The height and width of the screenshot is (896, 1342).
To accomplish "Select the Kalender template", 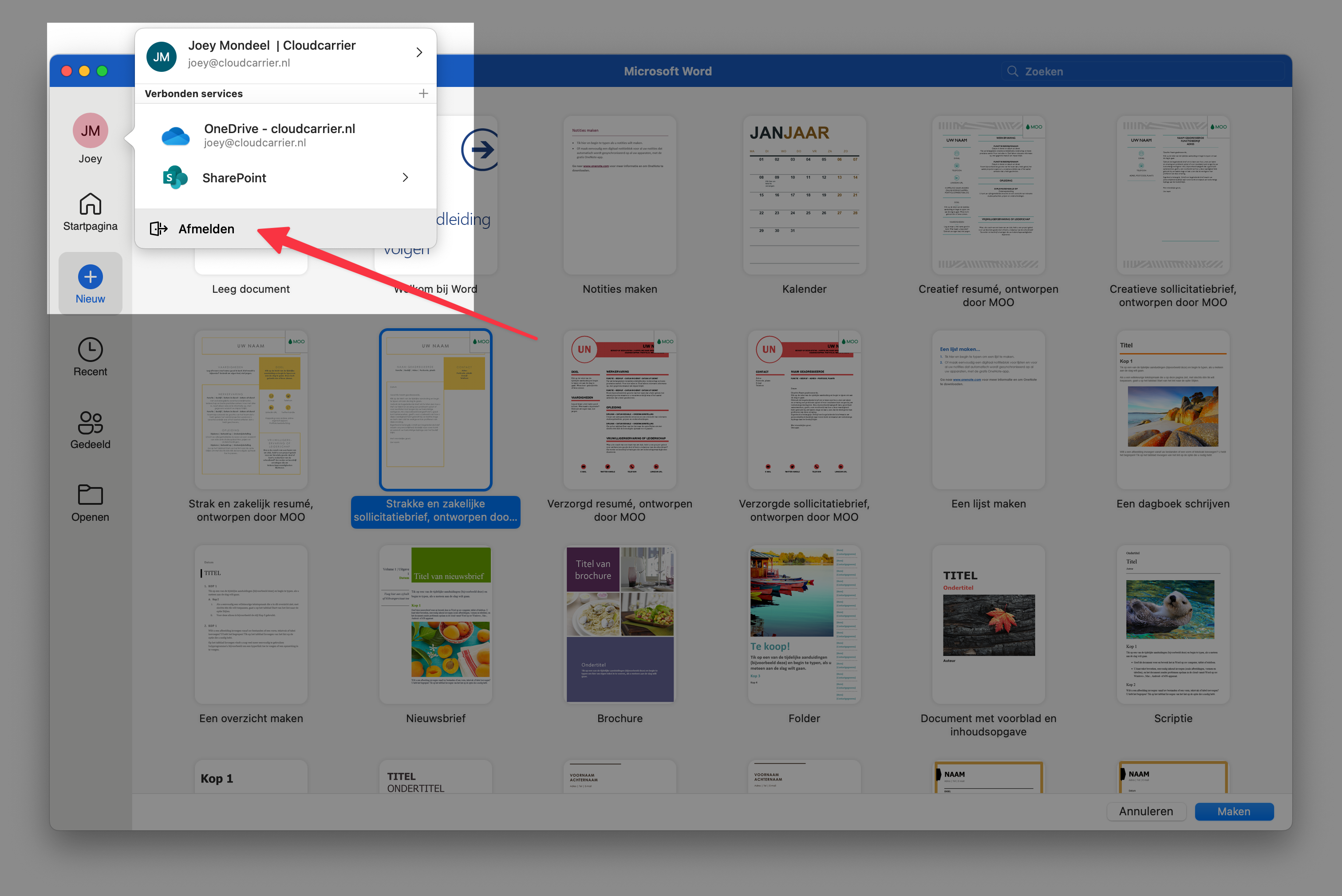I will coord(804,196).
